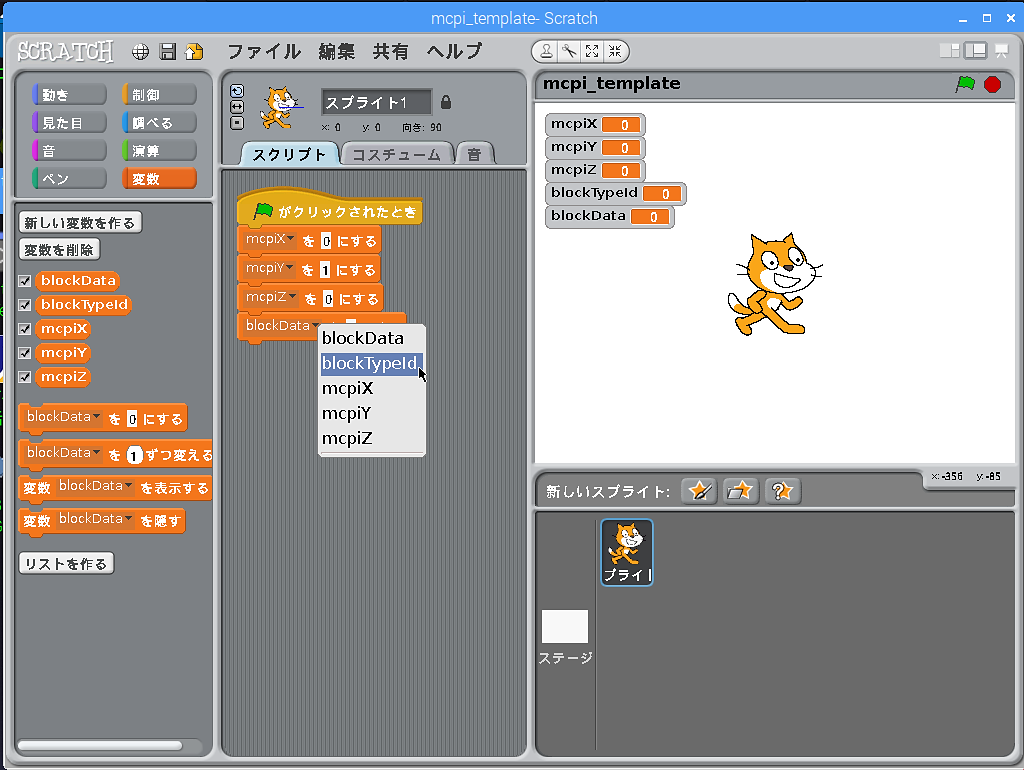Select the スプライト1 thumbnail in the sprite list
Screen dimensions: 1024x770
[627, 553]
